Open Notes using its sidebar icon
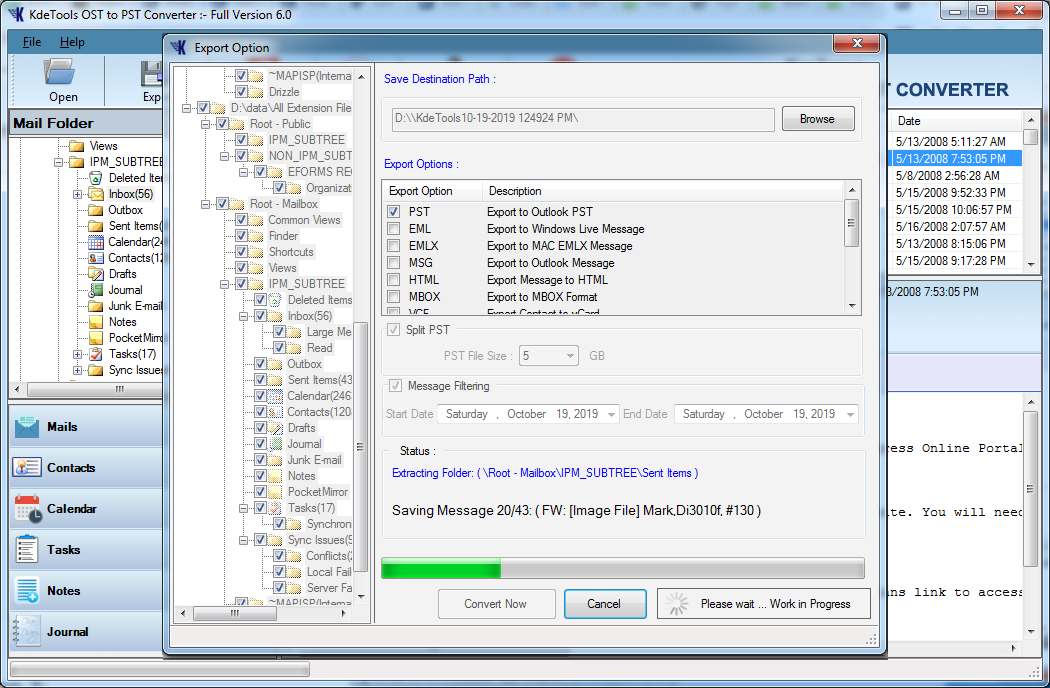1050x688 pixels. 28,591
